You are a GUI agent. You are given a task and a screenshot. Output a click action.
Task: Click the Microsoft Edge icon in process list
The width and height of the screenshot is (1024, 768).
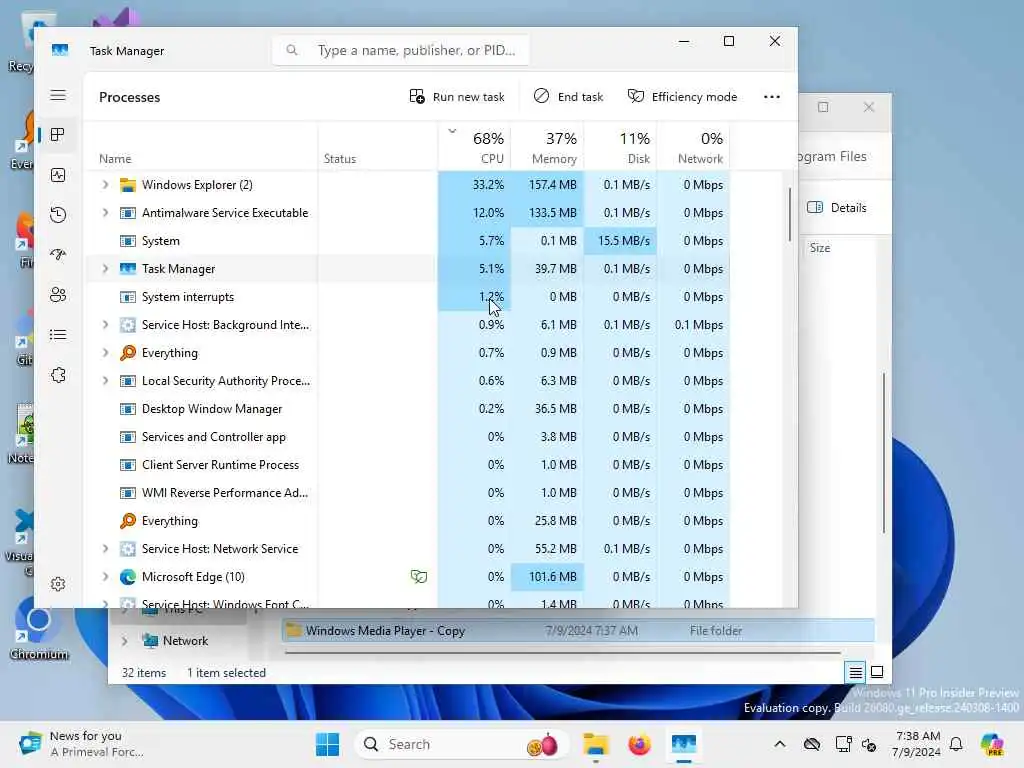[128, 577]
